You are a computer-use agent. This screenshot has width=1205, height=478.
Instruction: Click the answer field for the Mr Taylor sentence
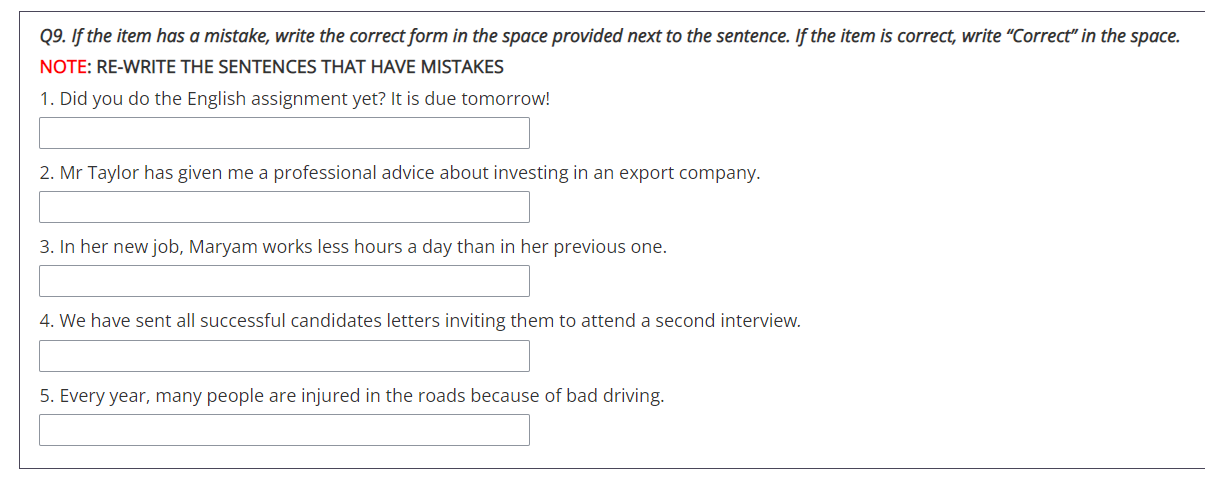coord(284,207)
